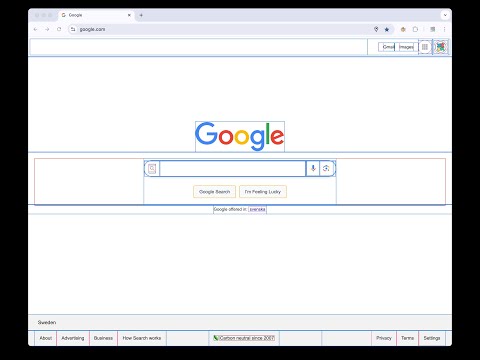Close the Google tab
The height and width of the screenshot is (360, 480).
tap(129, 15)
